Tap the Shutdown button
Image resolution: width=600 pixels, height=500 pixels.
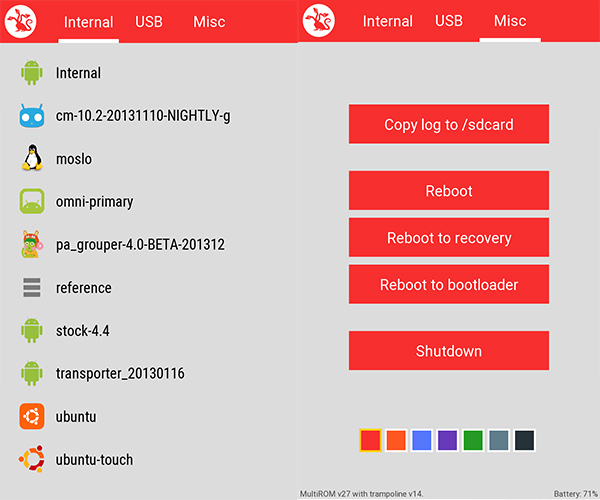pos(449,351)
